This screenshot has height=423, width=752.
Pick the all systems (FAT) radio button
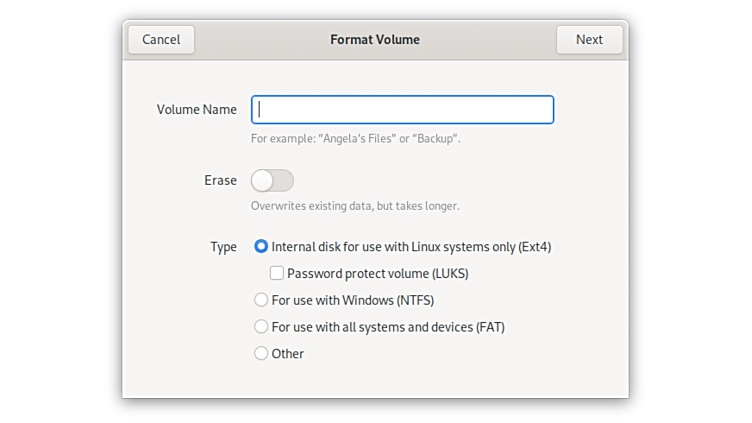(x=262, y=327)
